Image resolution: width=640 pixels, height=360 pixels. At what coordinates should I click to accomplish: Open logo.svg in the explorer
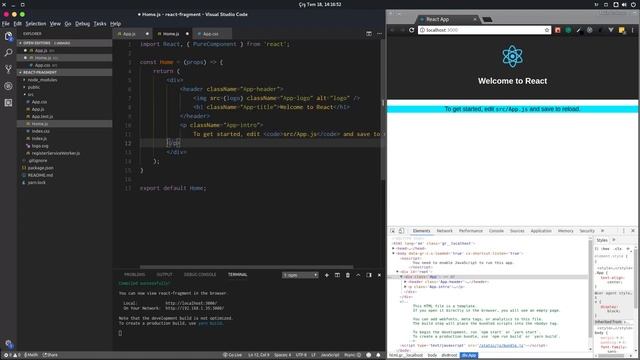[x=40, y=146]
